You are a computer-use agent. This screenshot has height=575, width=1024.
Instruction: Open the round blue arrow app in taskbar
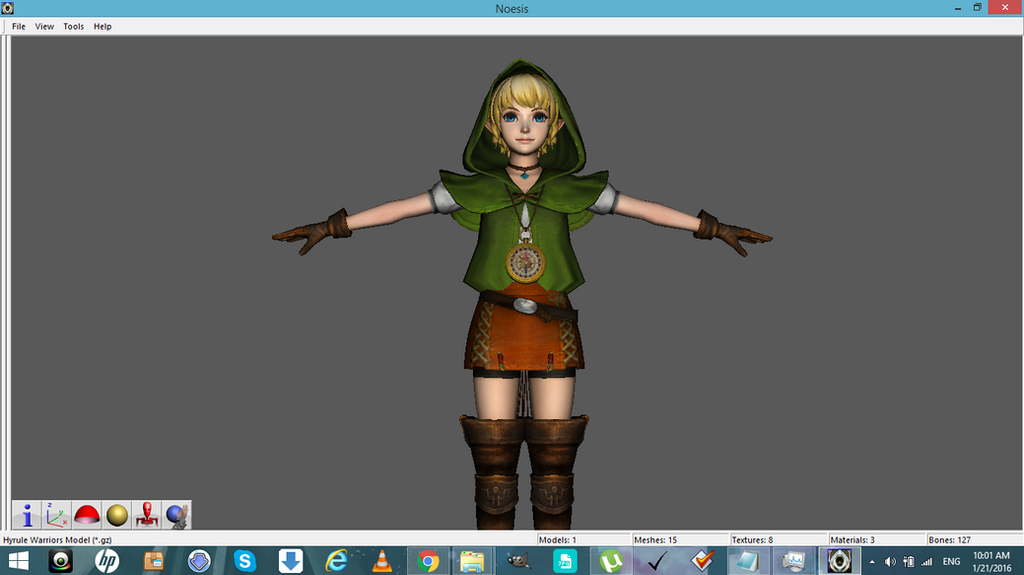[199, 561]
